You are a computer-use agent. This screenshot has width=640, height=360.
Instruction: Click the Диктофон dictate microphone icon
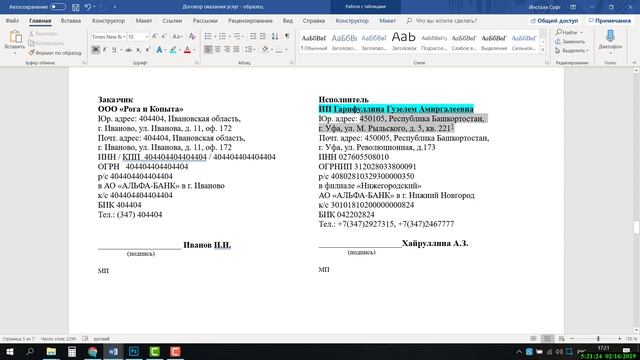point(610,36)
